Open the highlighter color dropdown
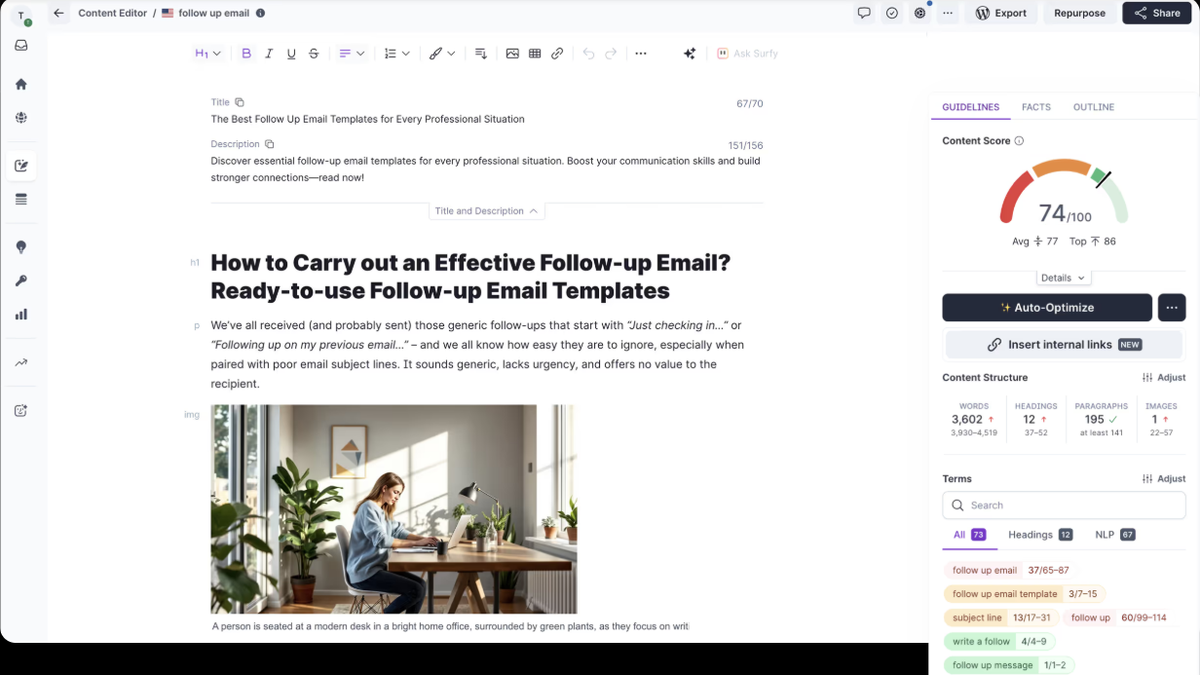 [x=442, y=53]
